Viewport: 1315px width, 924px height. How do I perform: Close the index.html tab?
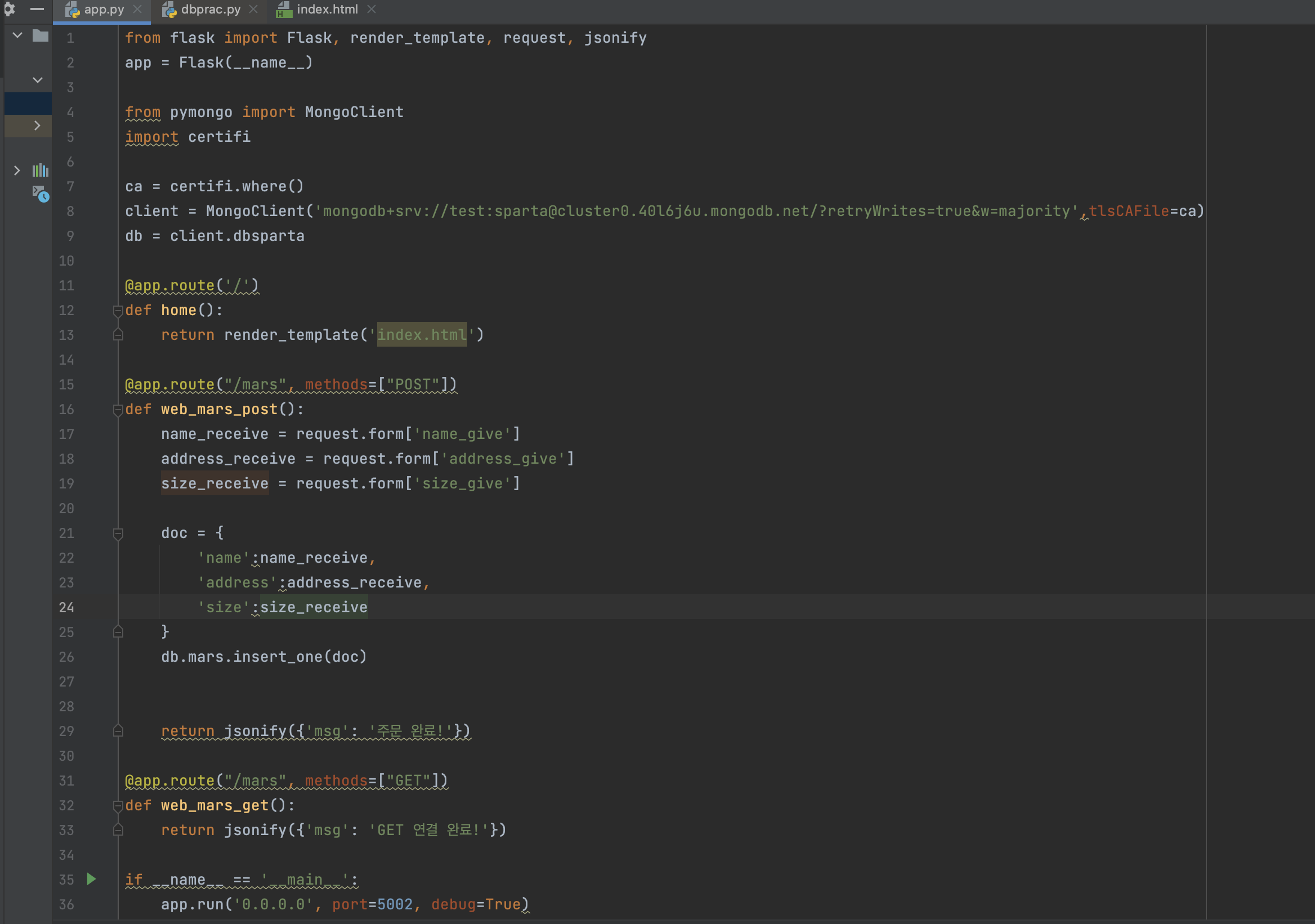(x=371, y=9)
